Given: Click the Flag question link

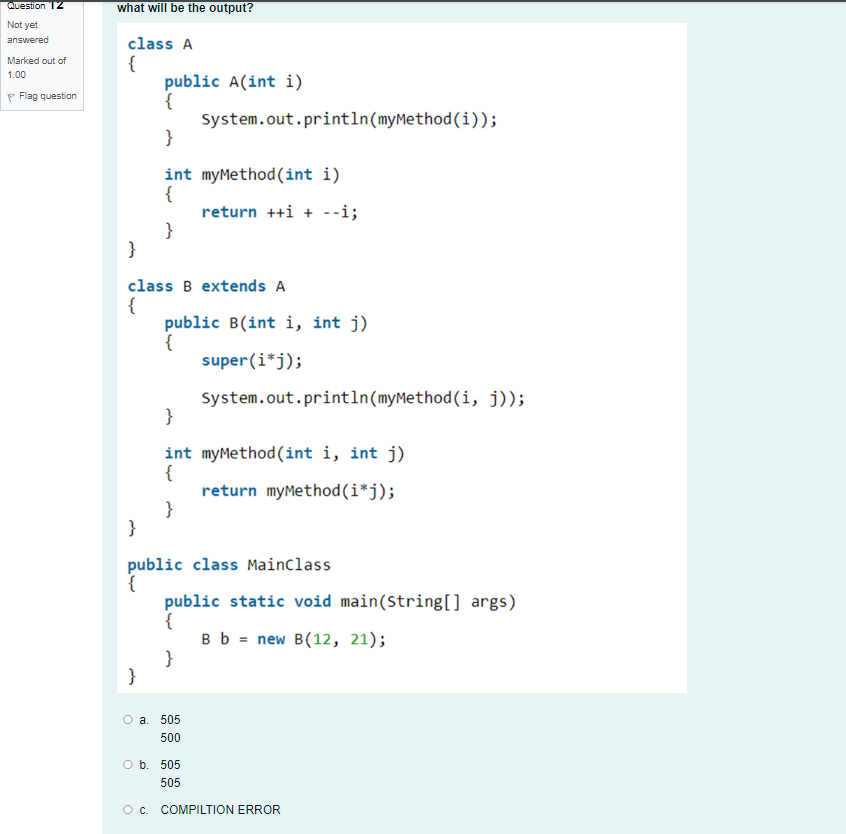Looking at the screenshot, I should point(50,95).
